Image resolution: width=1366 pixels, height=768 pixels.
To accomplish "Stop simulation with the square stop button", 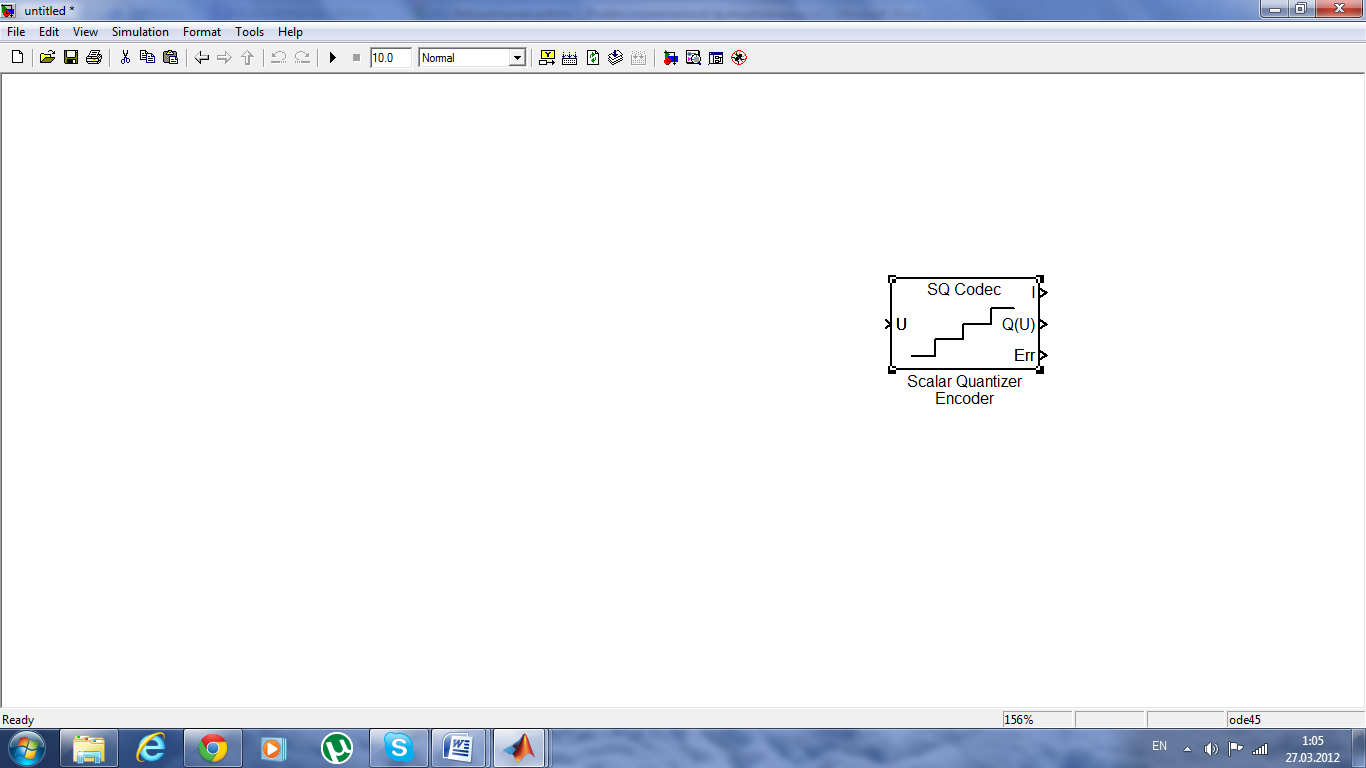I will (356, 58).
